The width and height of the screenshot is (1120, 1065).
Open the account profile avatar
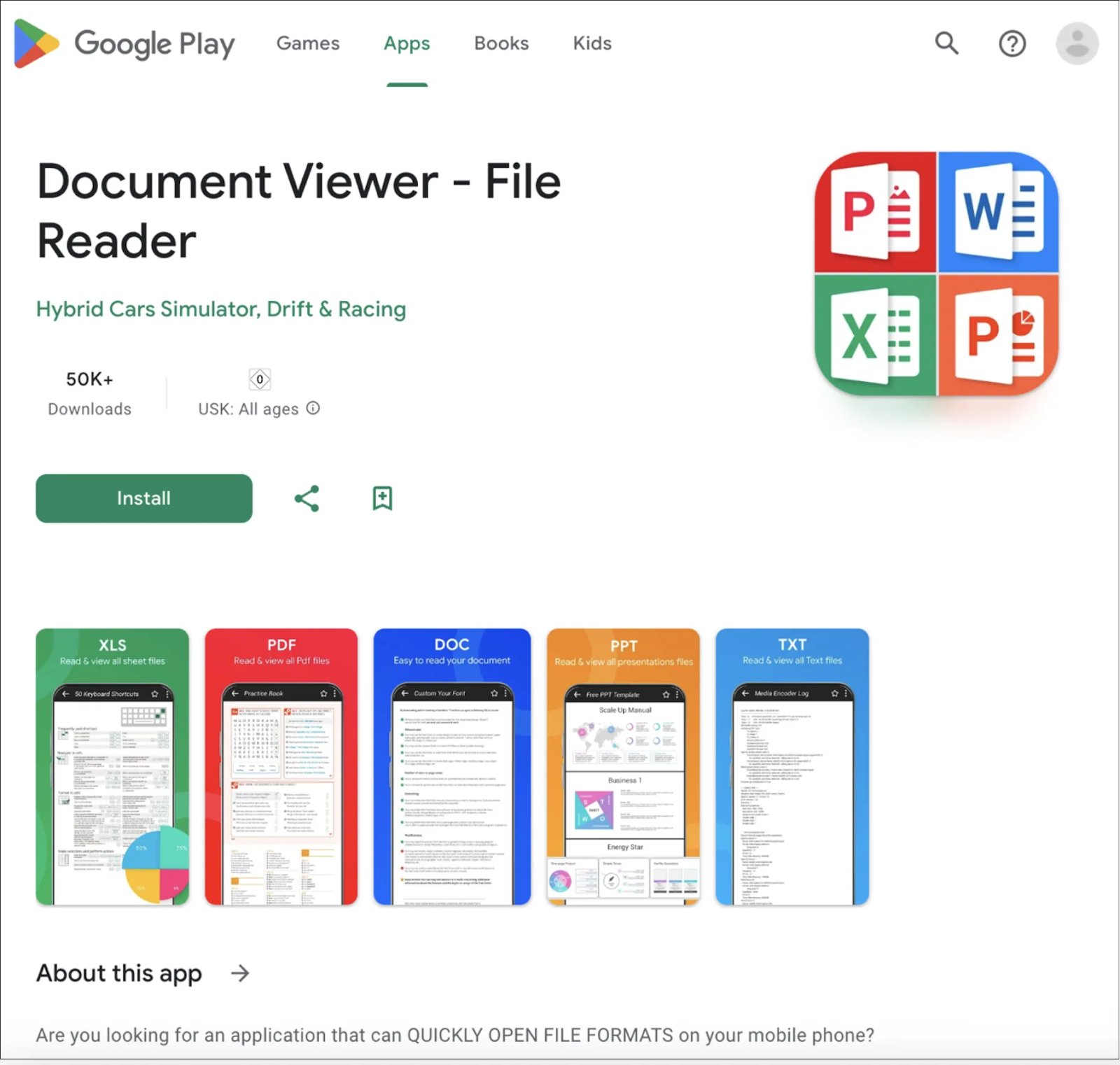(x=1077, y=43)
